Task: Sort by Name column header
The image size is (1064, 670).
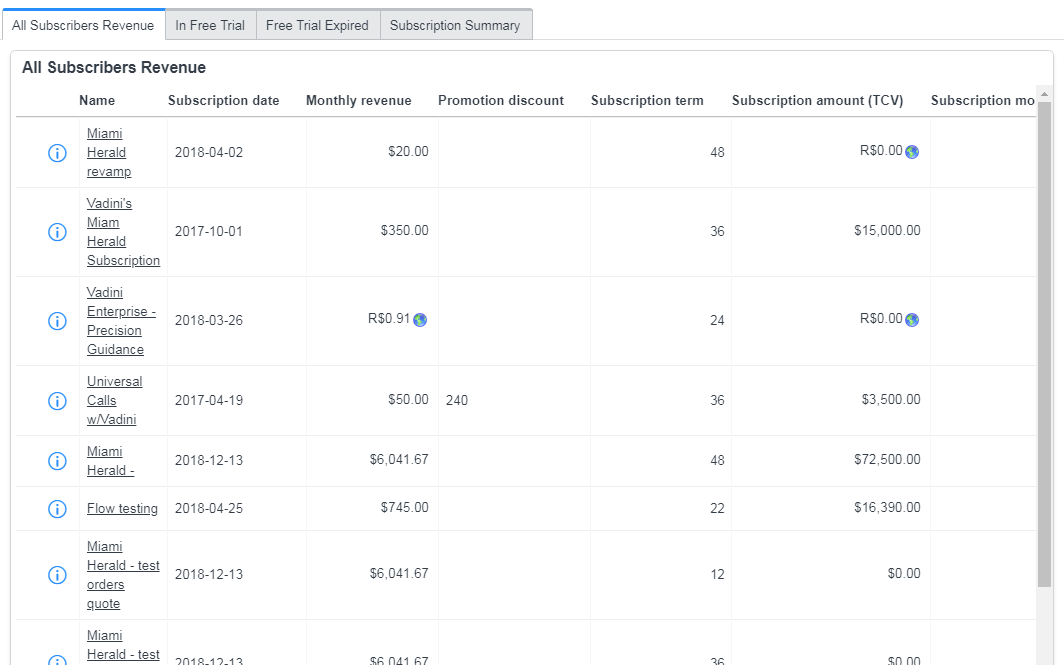Action: pos(97,100)
